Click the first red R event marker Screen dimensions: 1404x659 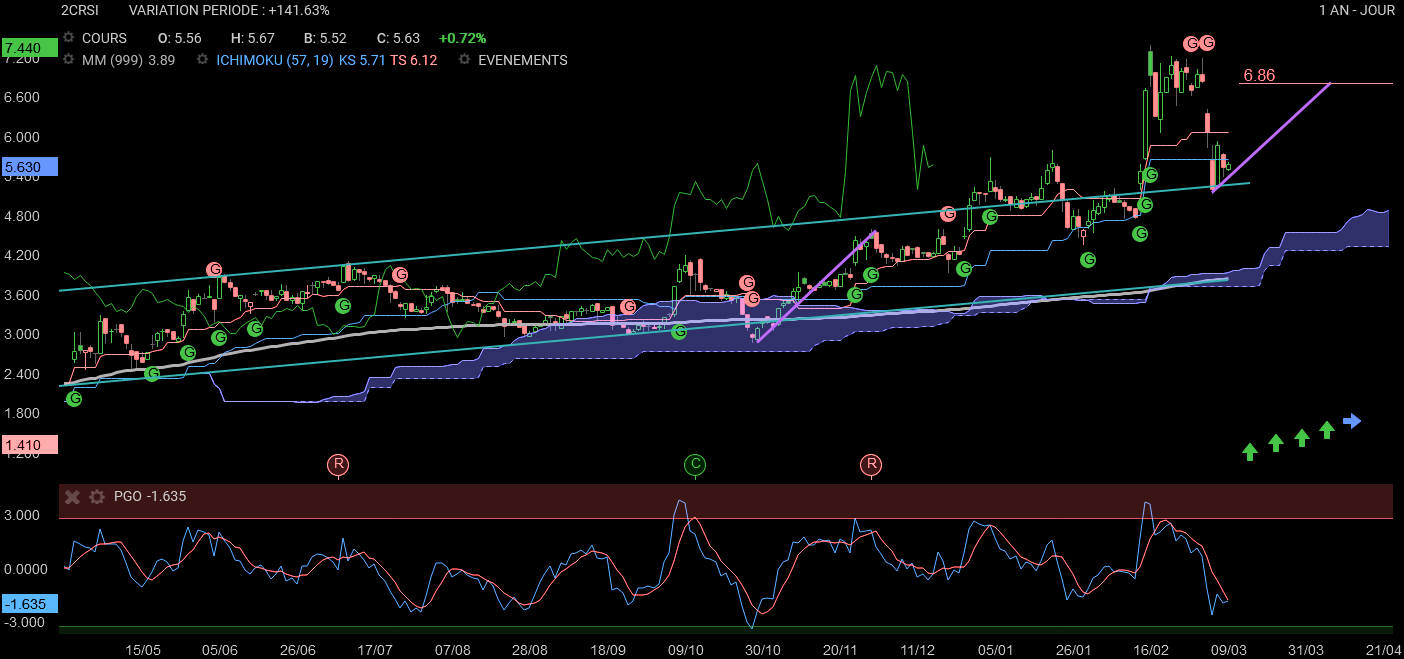point(339,464)
